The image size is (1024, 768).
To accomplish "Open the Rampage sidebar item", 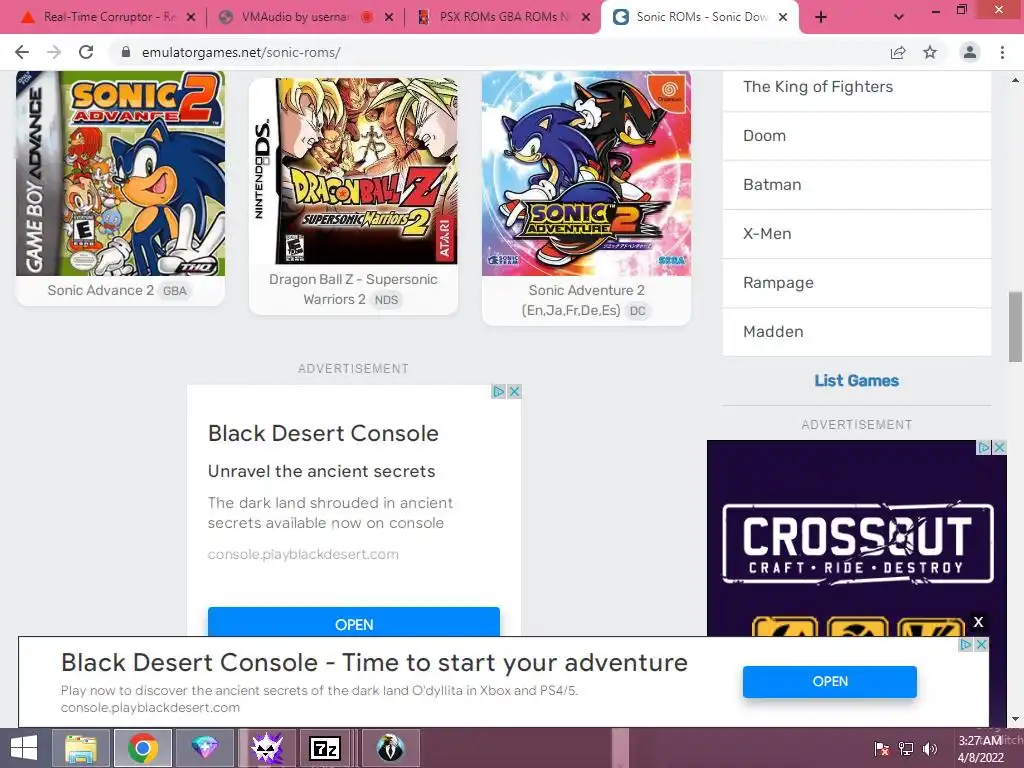I will (857, 283).
